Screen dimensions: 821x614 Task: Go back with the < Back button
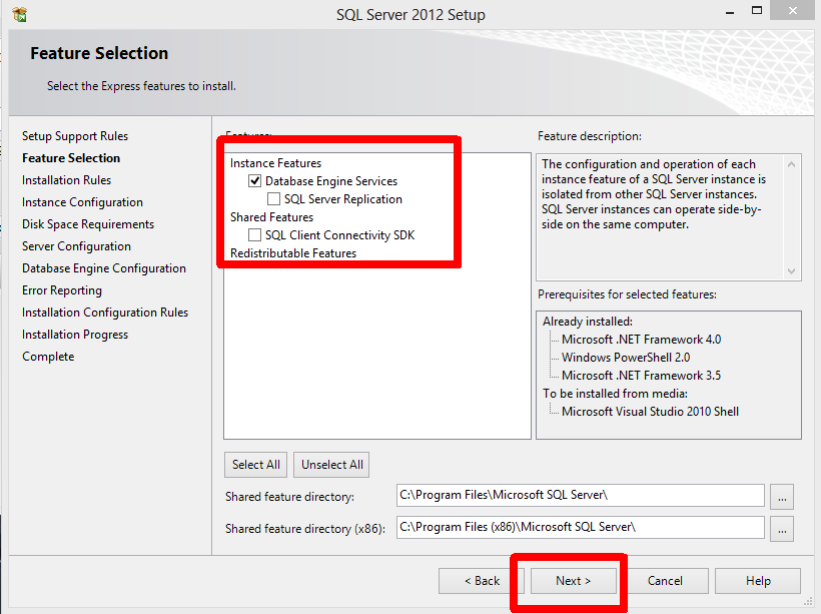coord(482,581)
